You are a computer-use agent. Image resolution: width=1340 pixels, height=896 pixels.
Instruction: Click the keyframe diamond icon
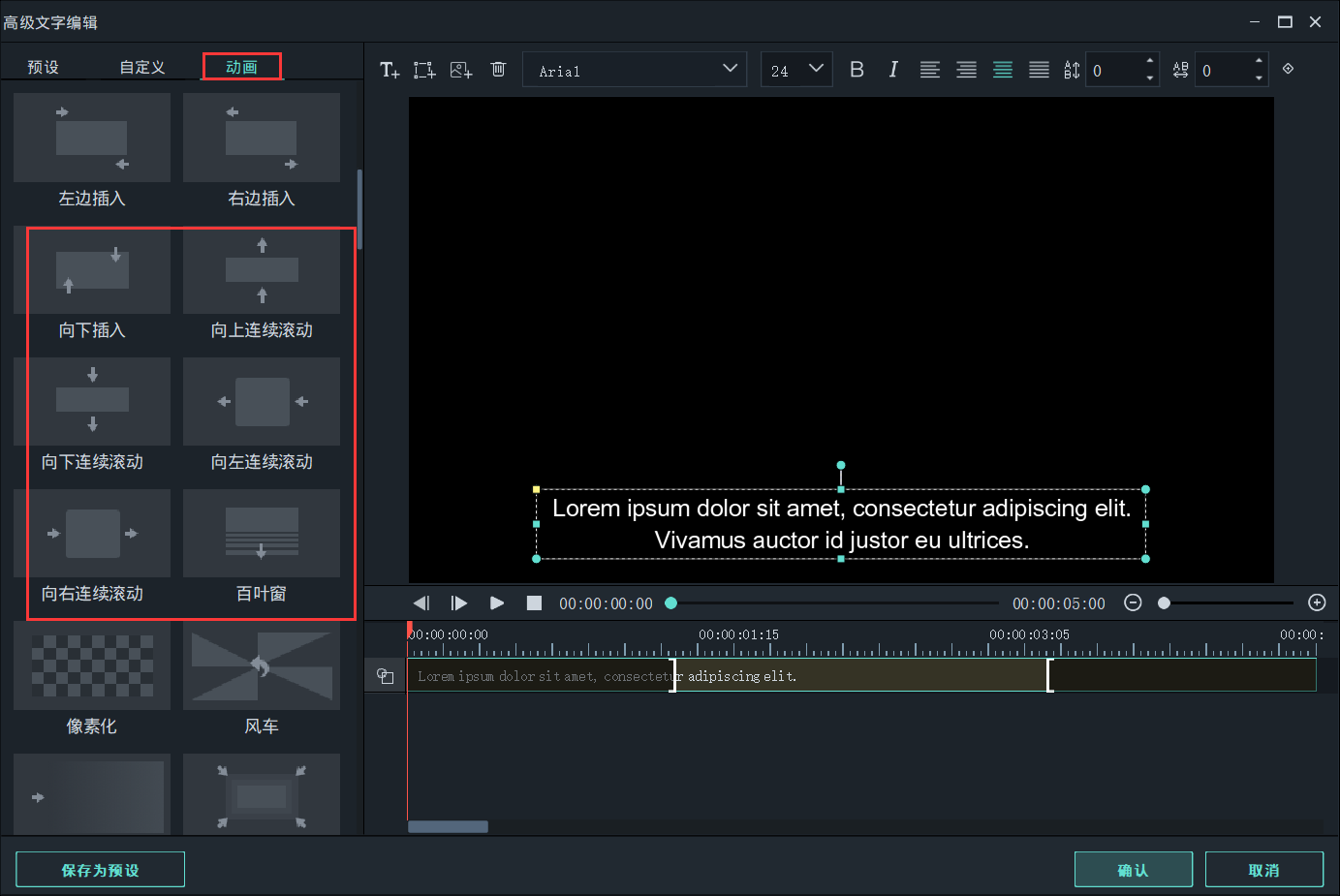[x=1288, y=69]
